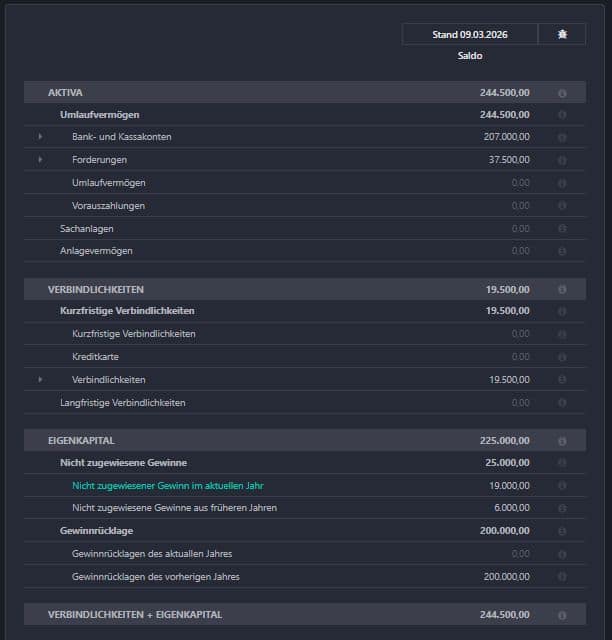Select the EIGENKAPITAL section header label

click(x=81, y=440)
